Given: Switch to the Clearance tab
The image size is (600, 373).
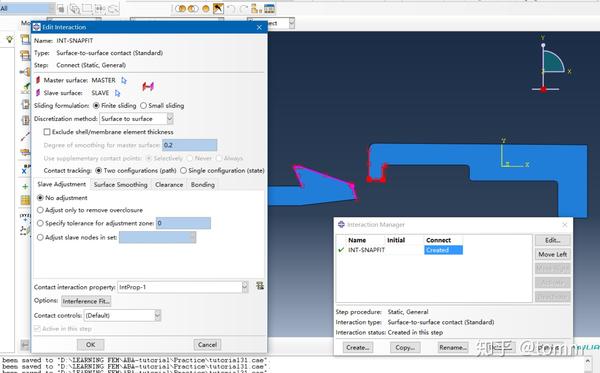Looking at the screenshot, I should 169,185.
